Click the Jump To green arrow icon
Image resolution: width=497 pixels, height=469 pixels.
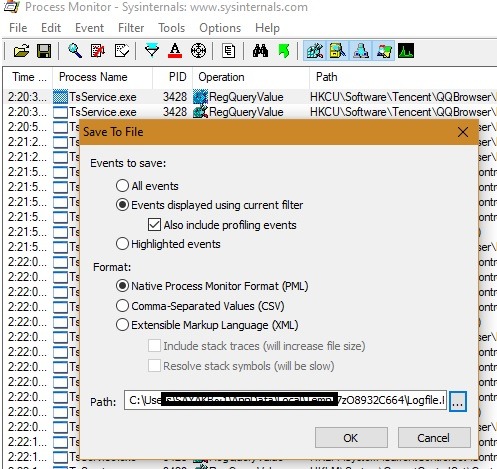click(284, 51)
